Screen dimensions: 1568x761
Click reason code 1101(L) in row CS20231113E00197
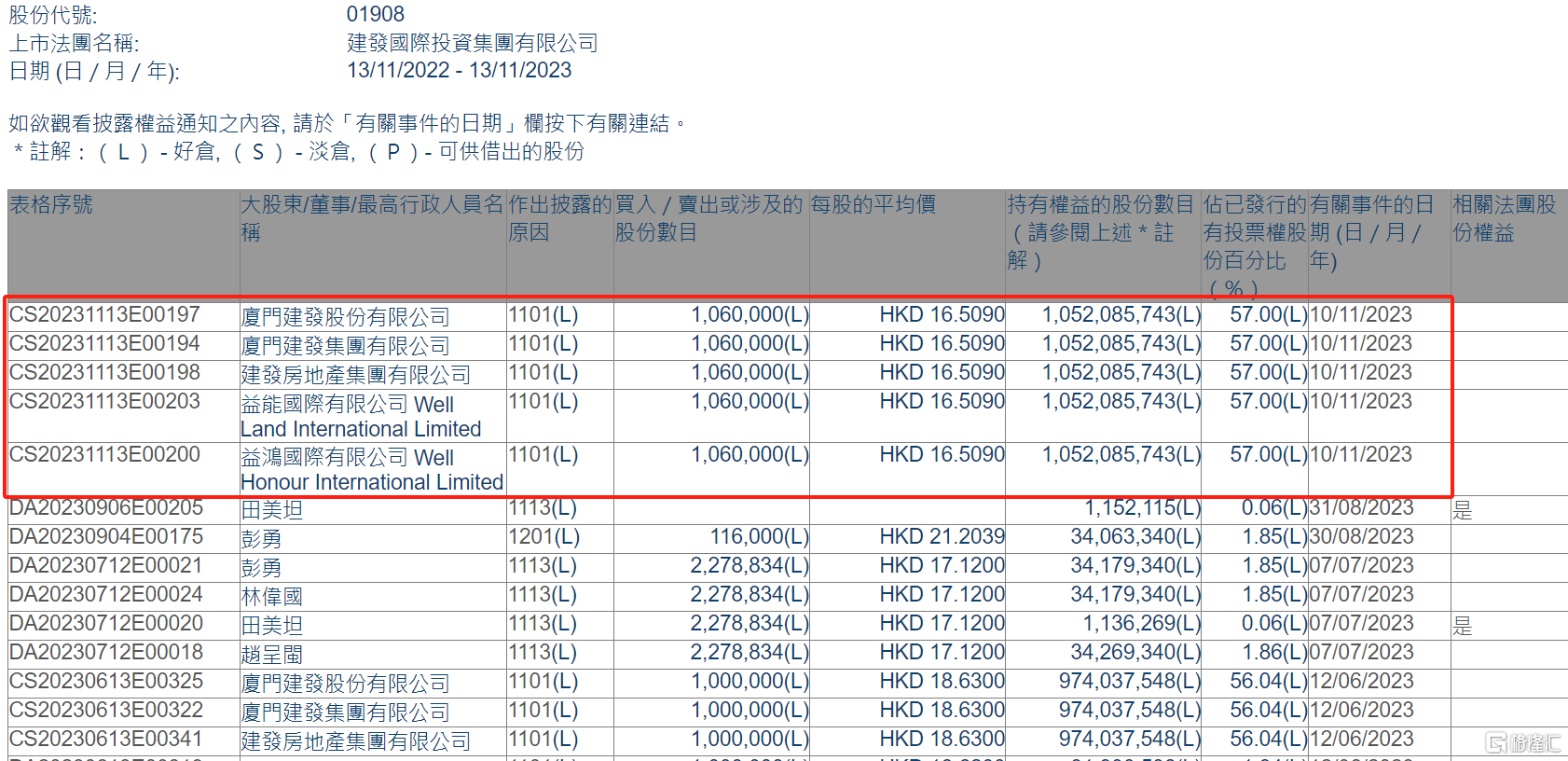543,315
